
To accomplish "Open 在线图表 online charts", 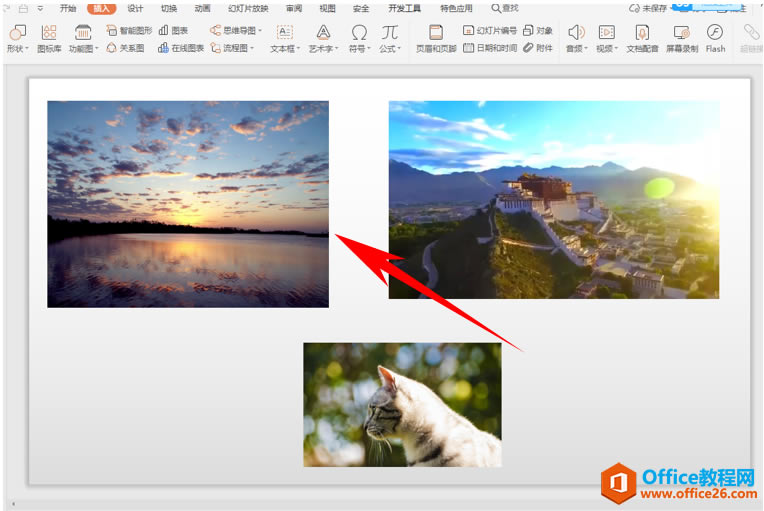I will pos(181,48).
